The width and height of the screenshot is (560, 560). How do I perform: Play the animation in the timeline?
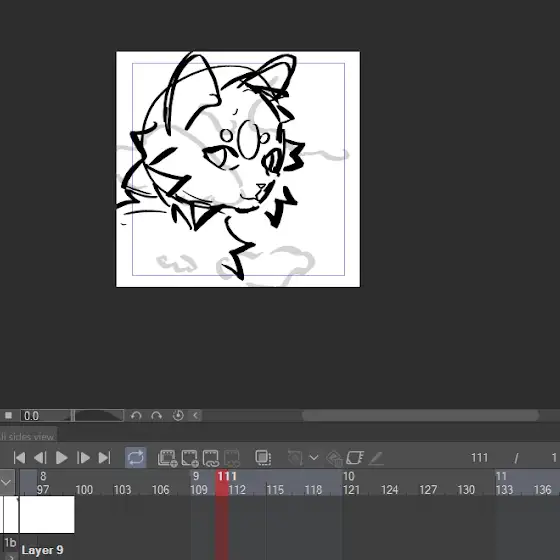click(x=61, y=458)
